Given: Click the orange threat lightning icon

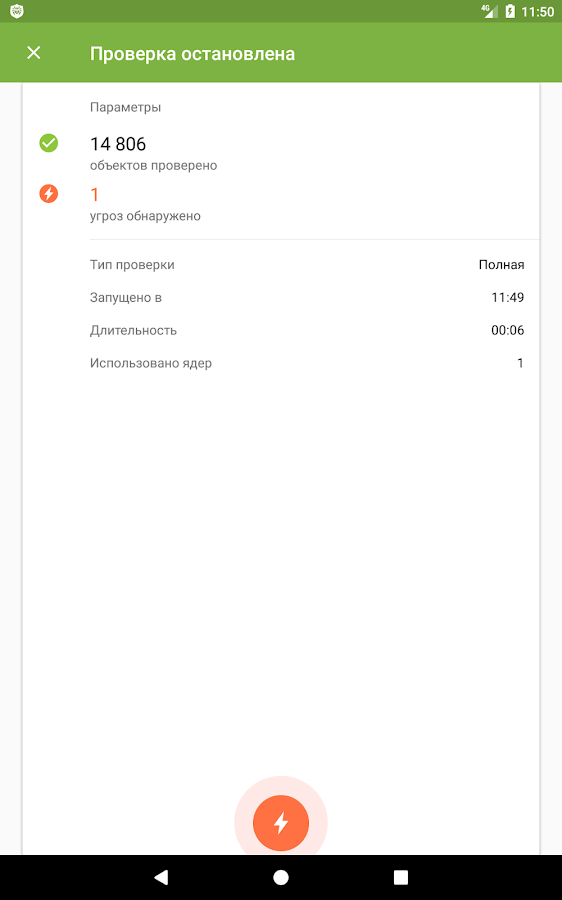Looking at the screenshot, I should coord(49,193).
